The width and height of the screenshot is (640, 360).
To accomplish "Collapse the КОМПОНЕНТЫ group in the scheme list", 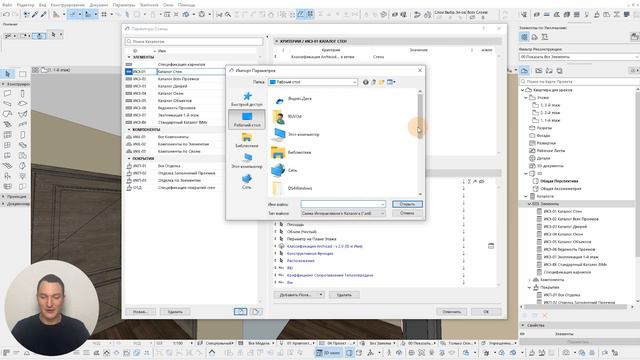I will pos(129,129).
